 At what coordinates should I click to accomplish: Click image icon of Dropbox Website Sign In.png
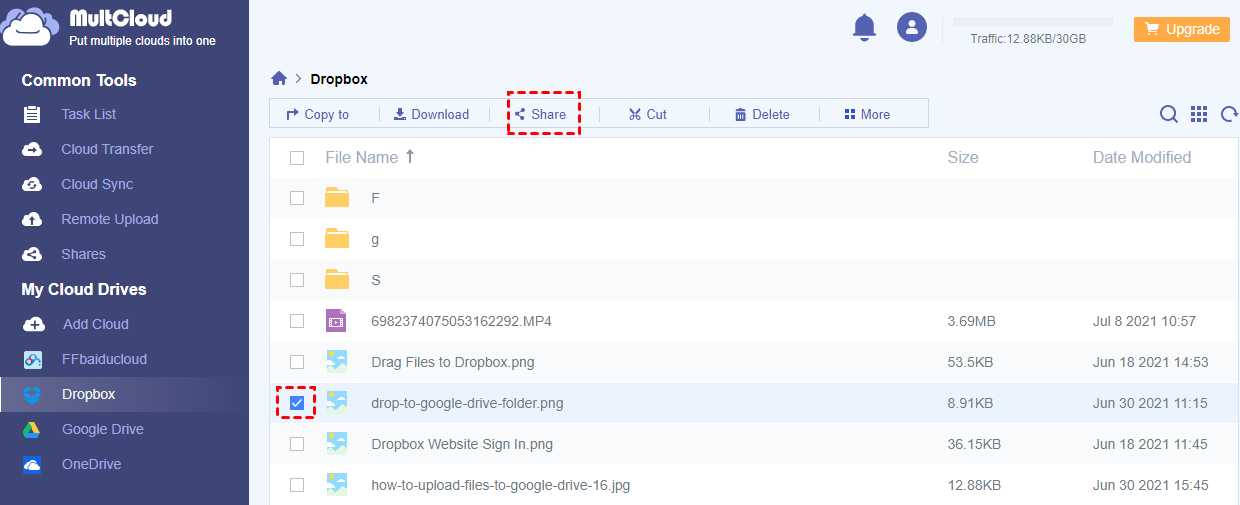[x=336, y=443]
